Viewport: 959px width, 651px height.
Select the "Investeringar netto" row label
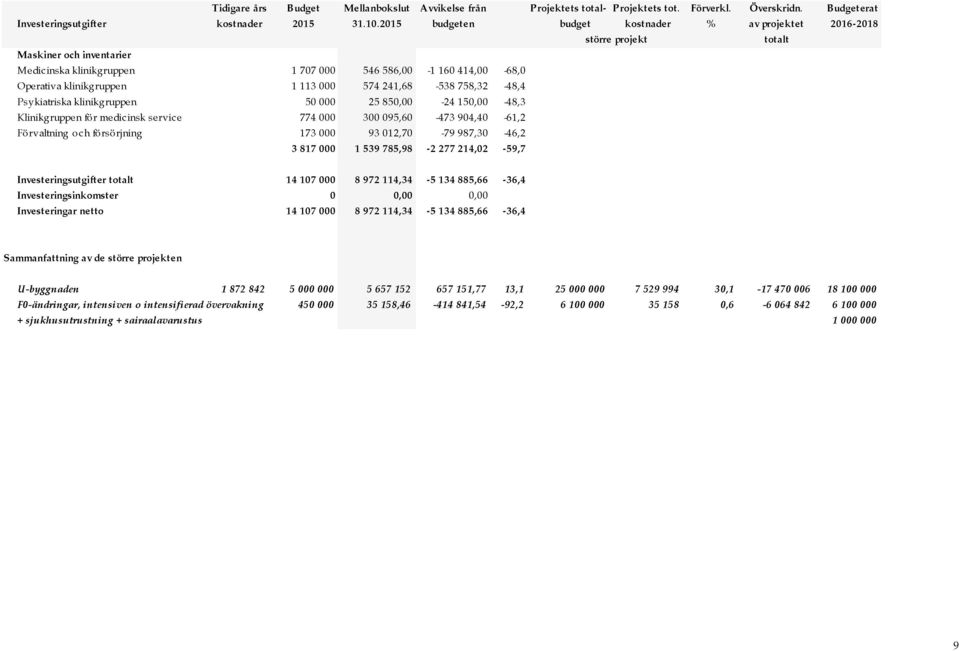pyautogui.click(x=61, y=211)
